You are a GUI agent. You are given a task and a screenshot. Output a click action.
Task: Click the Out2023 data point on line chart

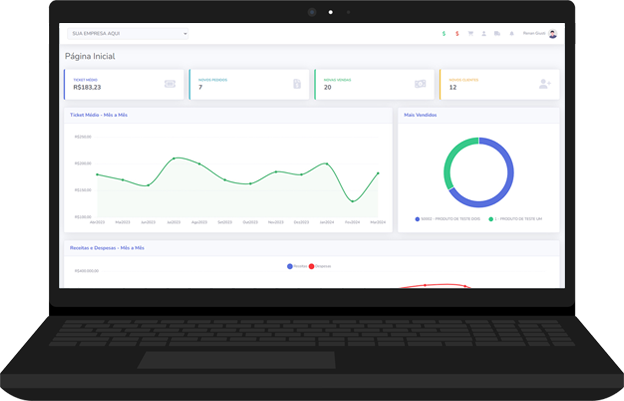coord(250,184)
